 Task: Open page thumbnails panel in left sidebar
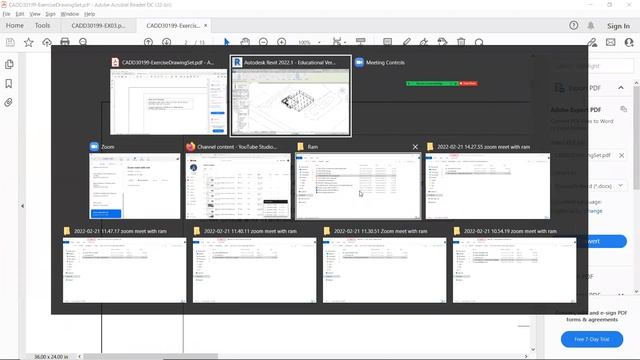pos(9,64)
